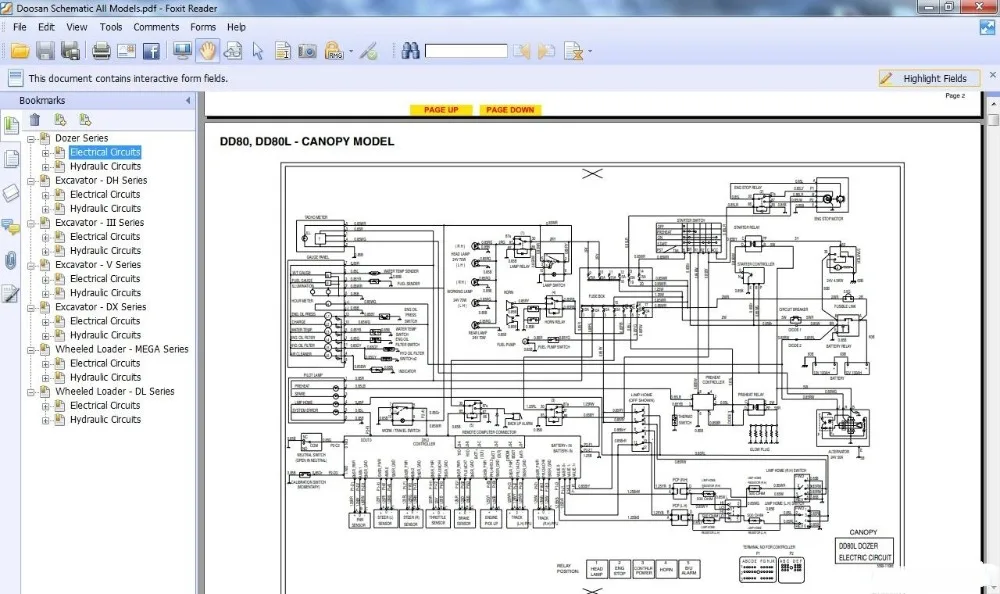This screenshot has height=594, width=1000.
Task: Collapse the Excavator - V Series node
Action: click(31, 265)
